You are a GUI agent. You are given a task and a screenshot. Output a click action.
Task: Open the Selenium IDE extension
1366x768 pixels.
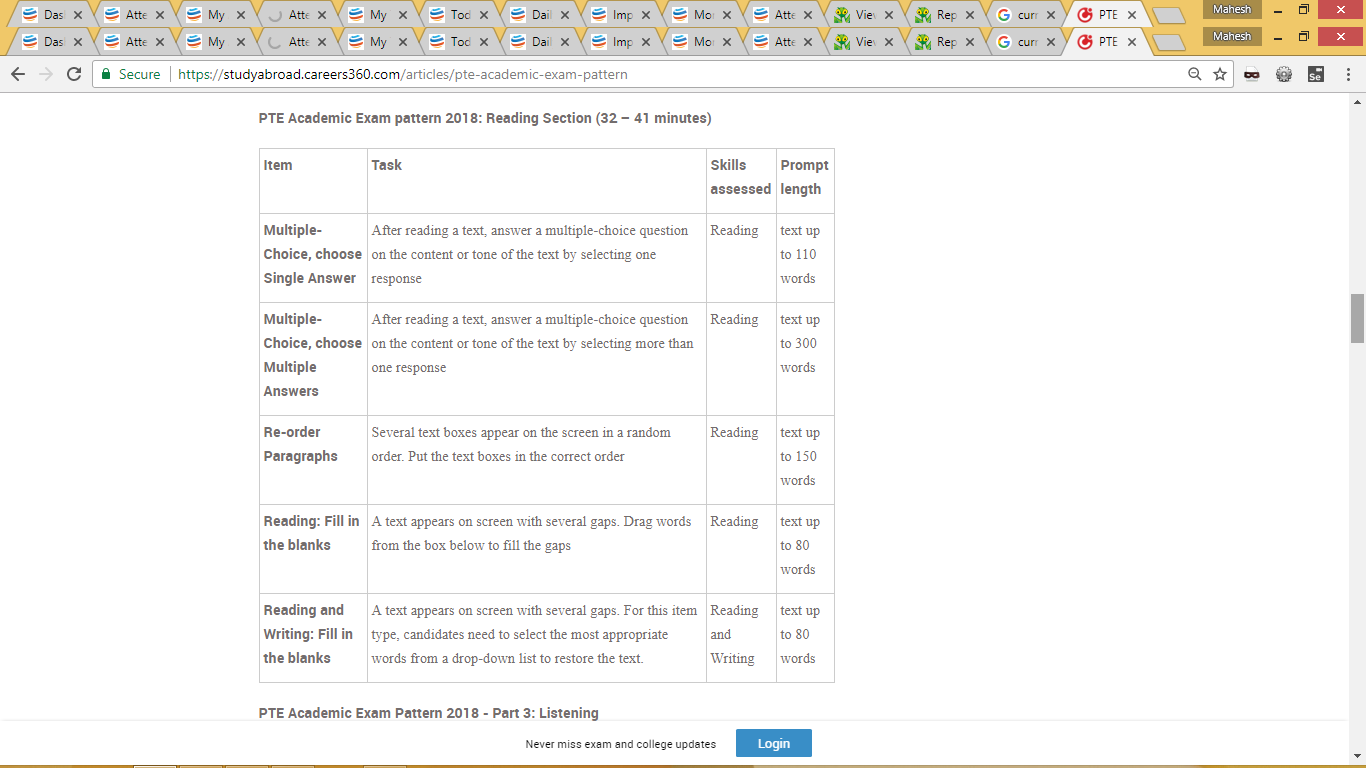(x=1315, y=74)
